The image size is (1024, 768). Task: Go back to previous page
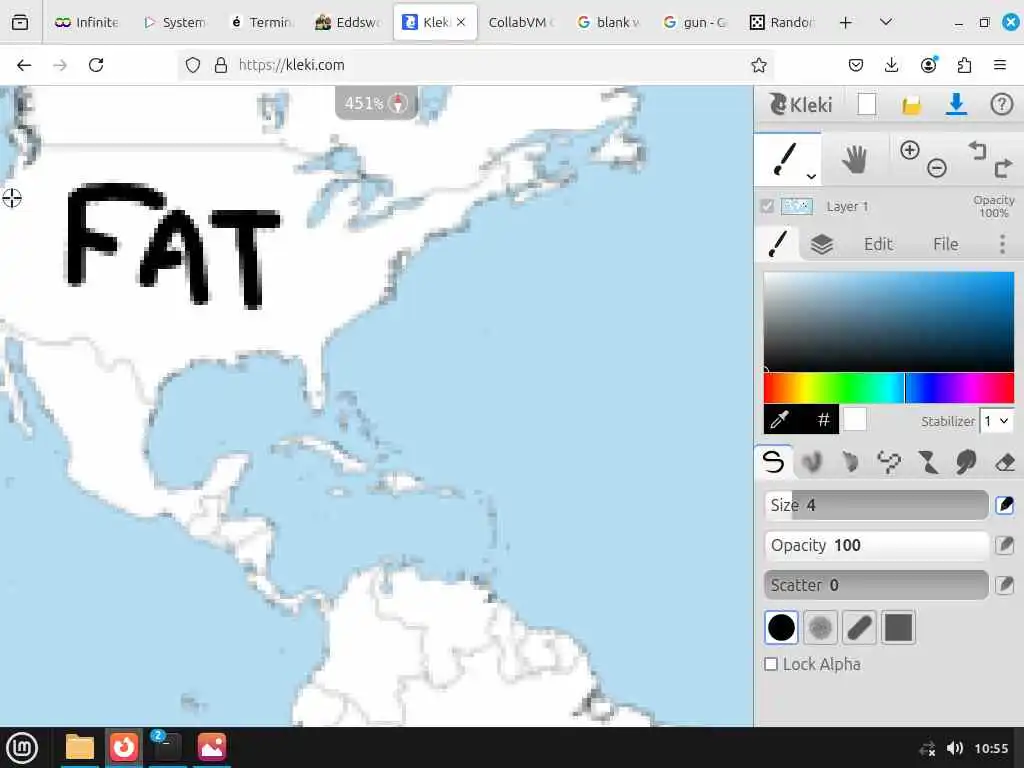click(x=24, y=65)
